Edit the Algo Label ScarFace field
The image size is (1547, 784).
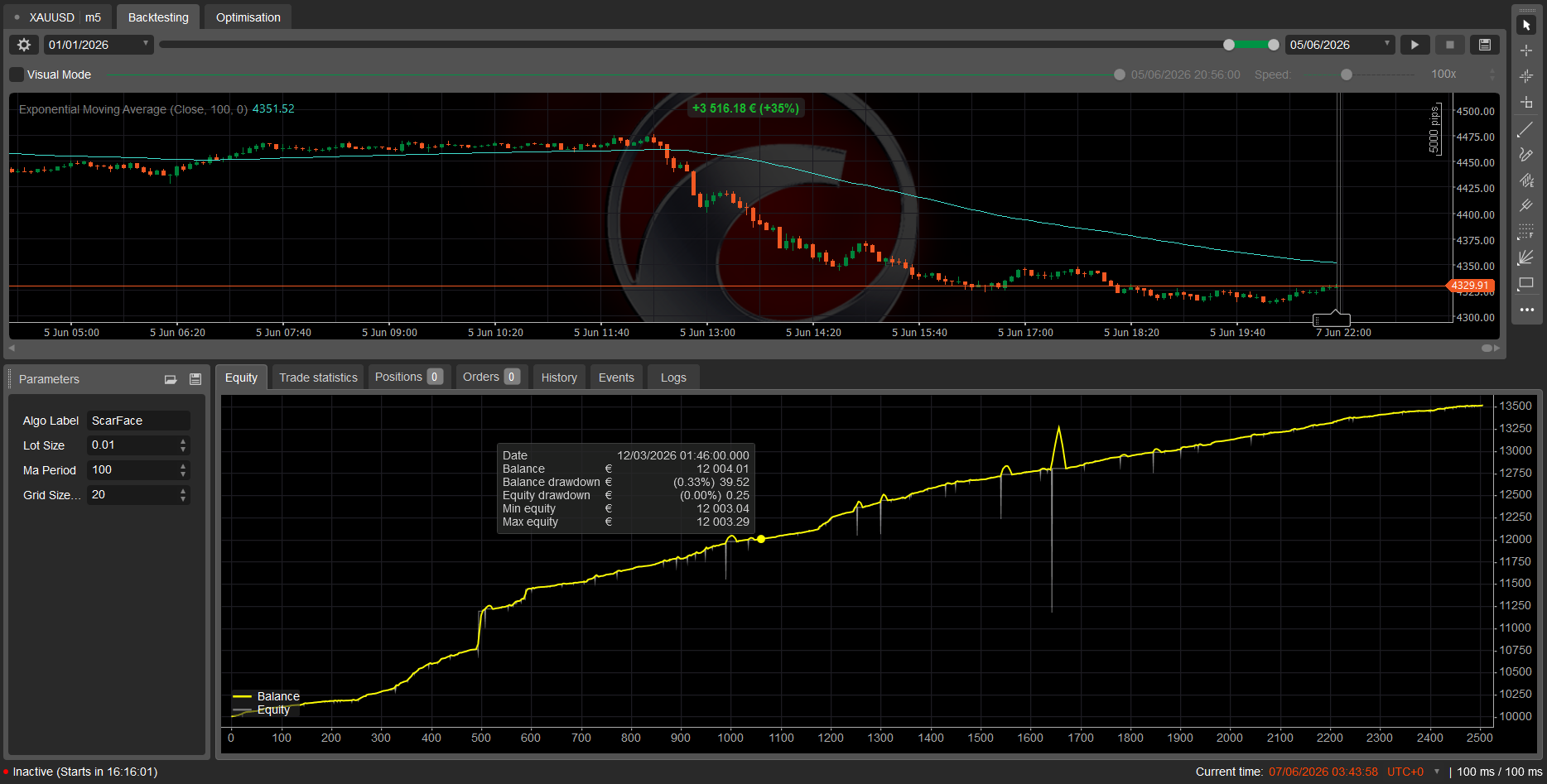[138, 421]
